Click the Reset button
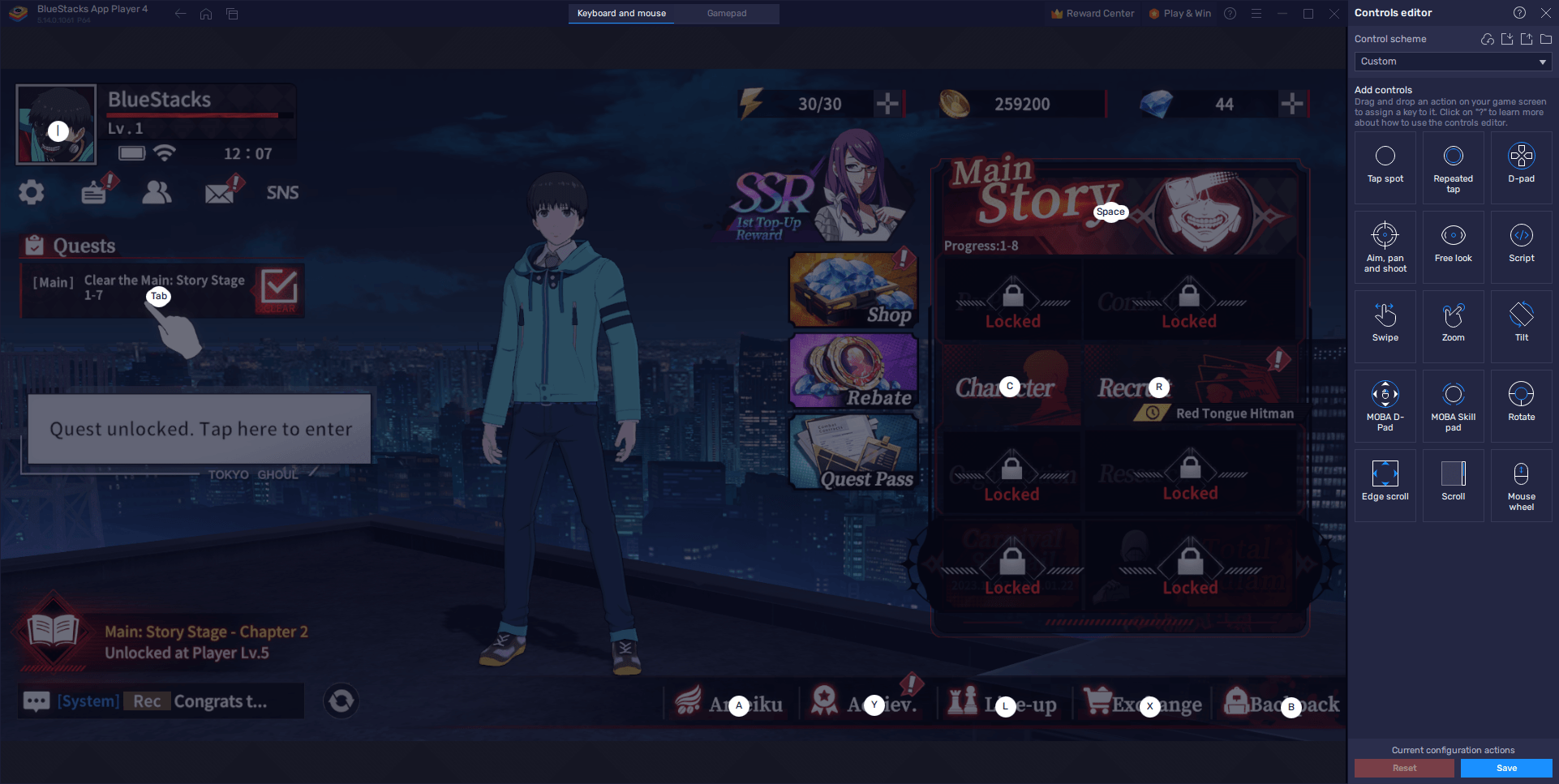Image resolution: width=1559 pixels, height=784 pixels. coord(1404,768)
